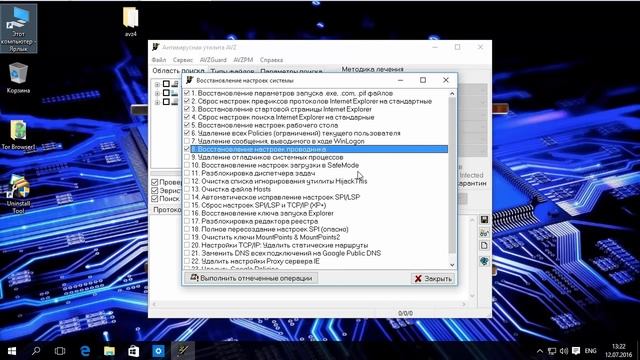Tick the second drive checkbox in AVZ tree
This screenshot has width=640, height=360.
point(166,93)
